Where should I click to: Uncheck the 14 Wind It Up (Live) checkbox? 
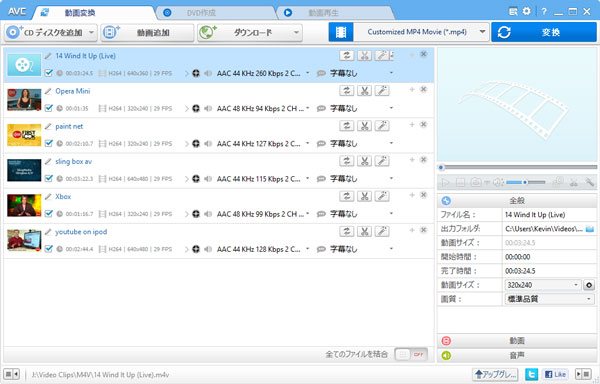(49, 73)
